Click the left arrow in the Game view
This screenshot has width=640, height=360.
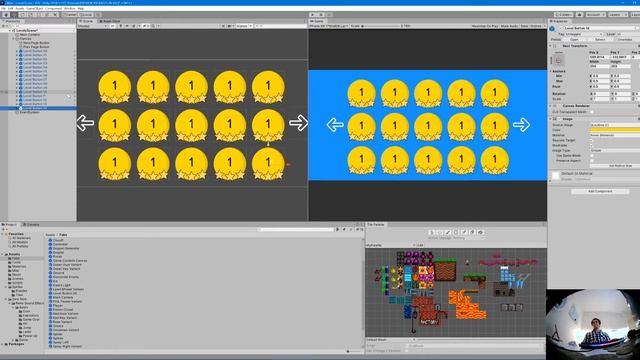tap(335, 125)
